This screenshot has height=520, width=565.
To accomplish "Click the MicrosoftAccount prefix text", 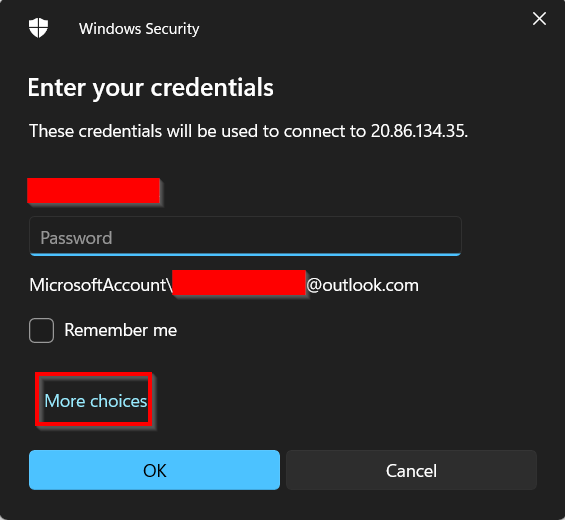I will tap(98, 285).
